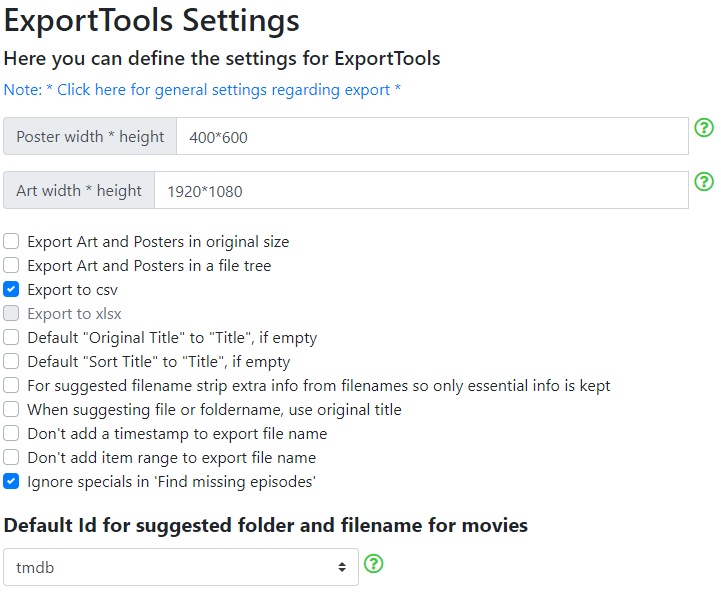This screenshot has height=594, width=721.
Task: Enable Don't add a timestamp option
Action: point(11,433)
